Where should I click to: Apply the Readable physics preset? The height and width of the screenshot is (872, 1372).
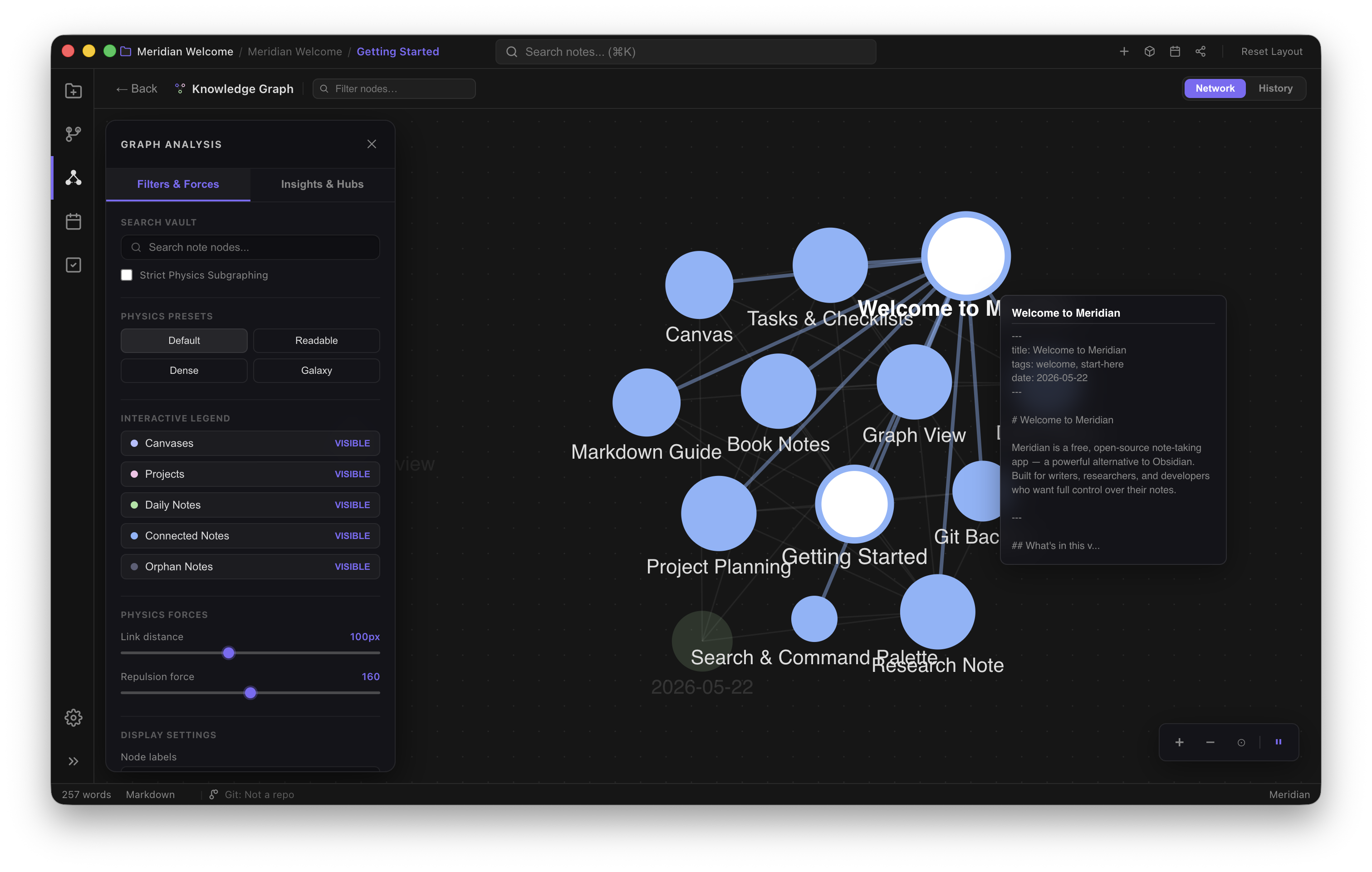pos(316,340)
